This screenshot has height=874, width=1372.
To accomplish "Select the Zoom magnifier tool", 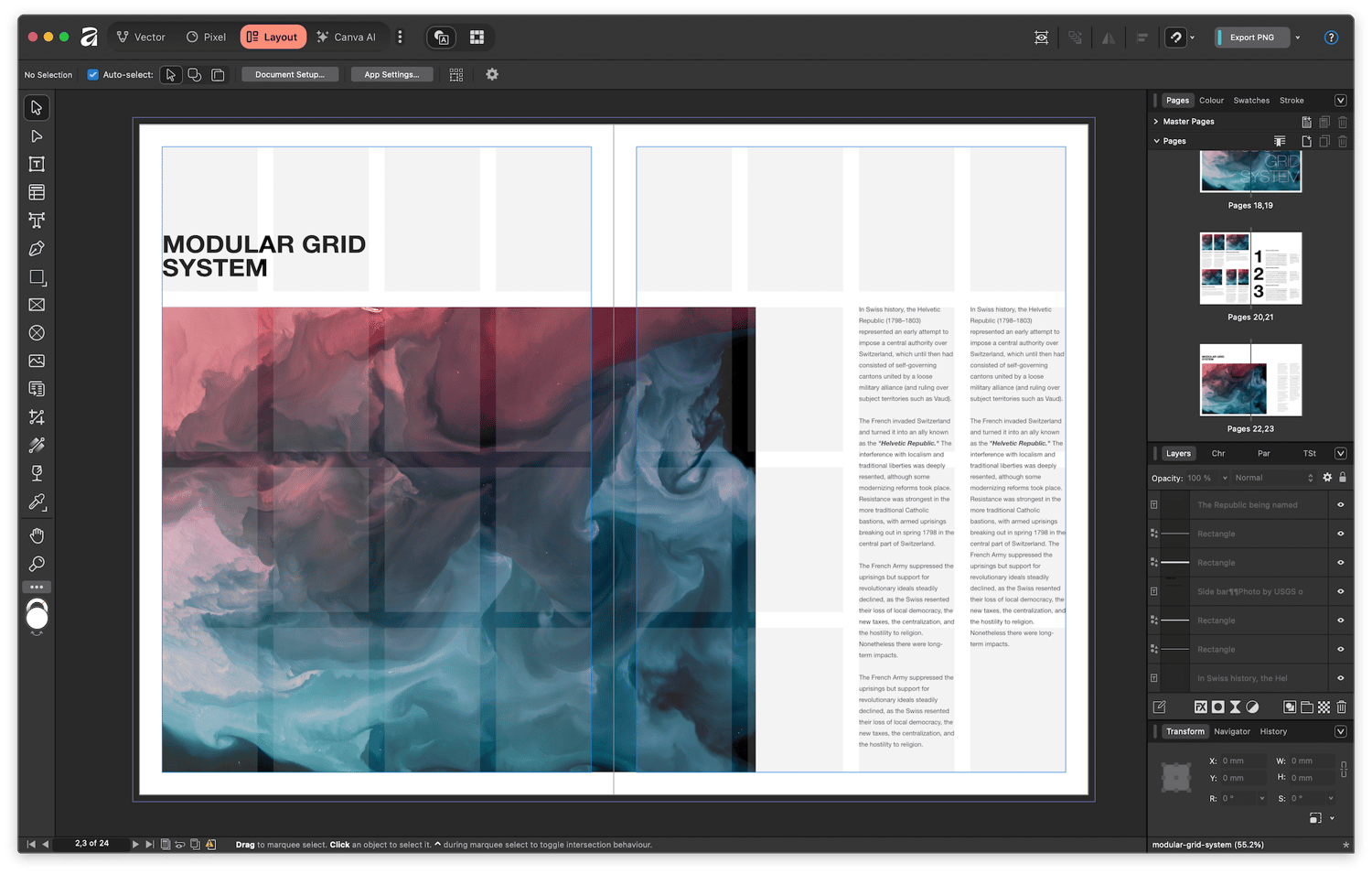I will pyautogui.click(x=37, y=564).
